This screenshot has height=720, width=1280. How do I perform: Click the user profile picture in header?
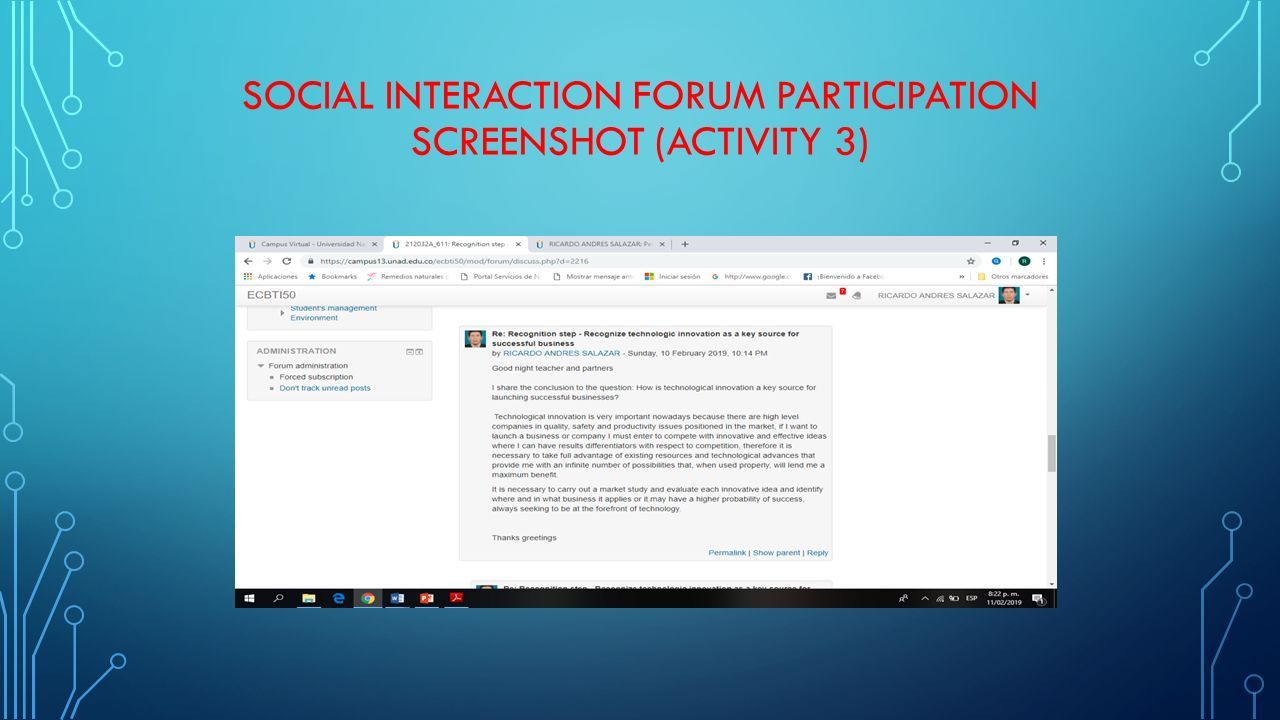click(1009, 295)
